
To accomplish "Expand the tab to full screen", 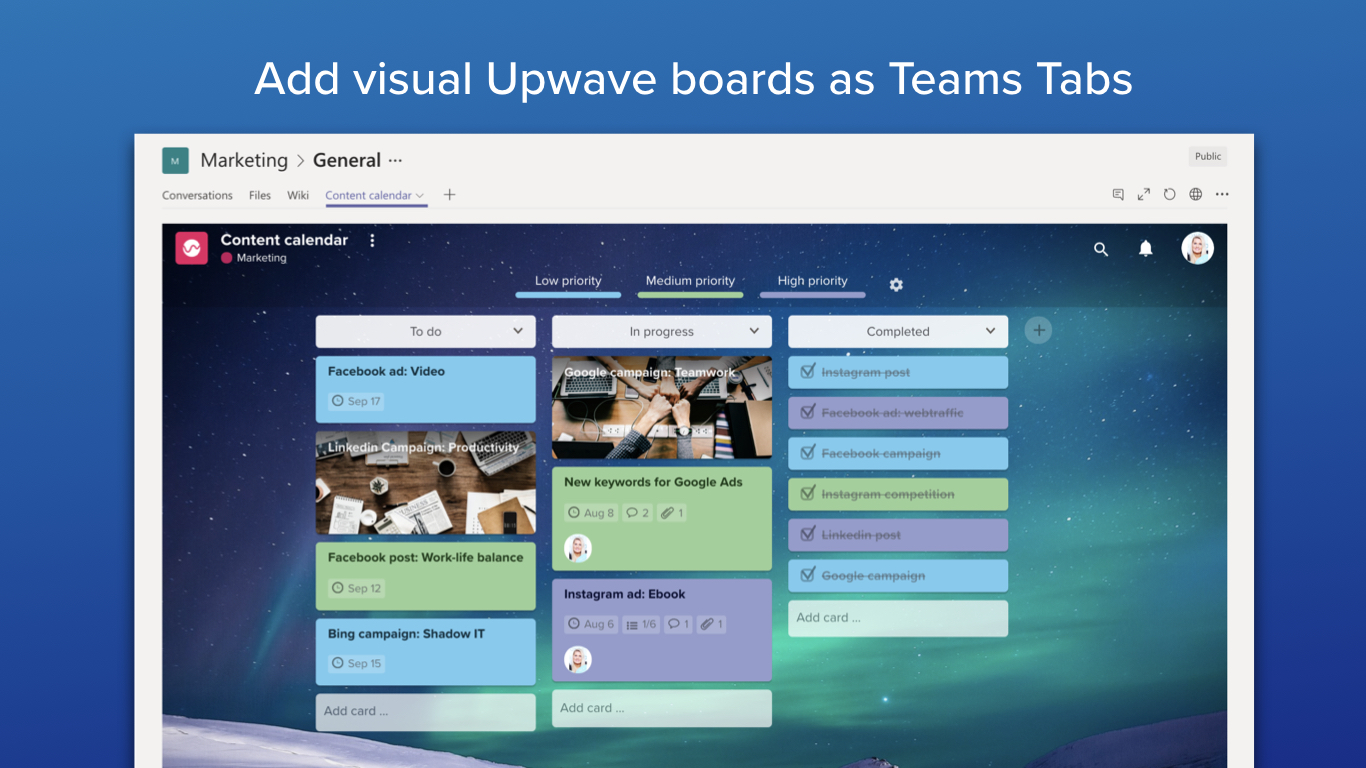I will tap(1144, 194).
